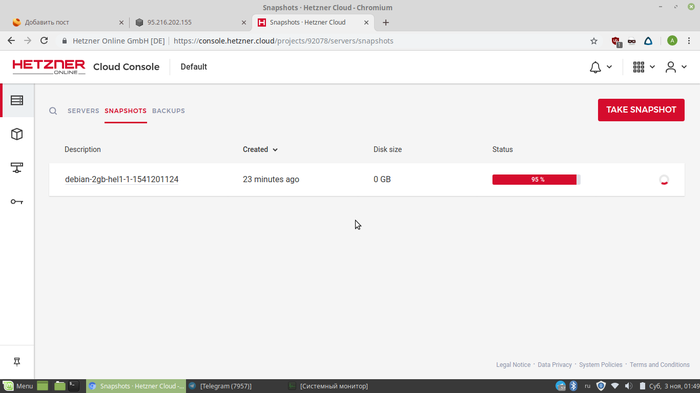Image resolution: width=700 pixels, height=393 pixels.
Task: Switch to the Добавить пост browser tab
Action: coord(67,22)
